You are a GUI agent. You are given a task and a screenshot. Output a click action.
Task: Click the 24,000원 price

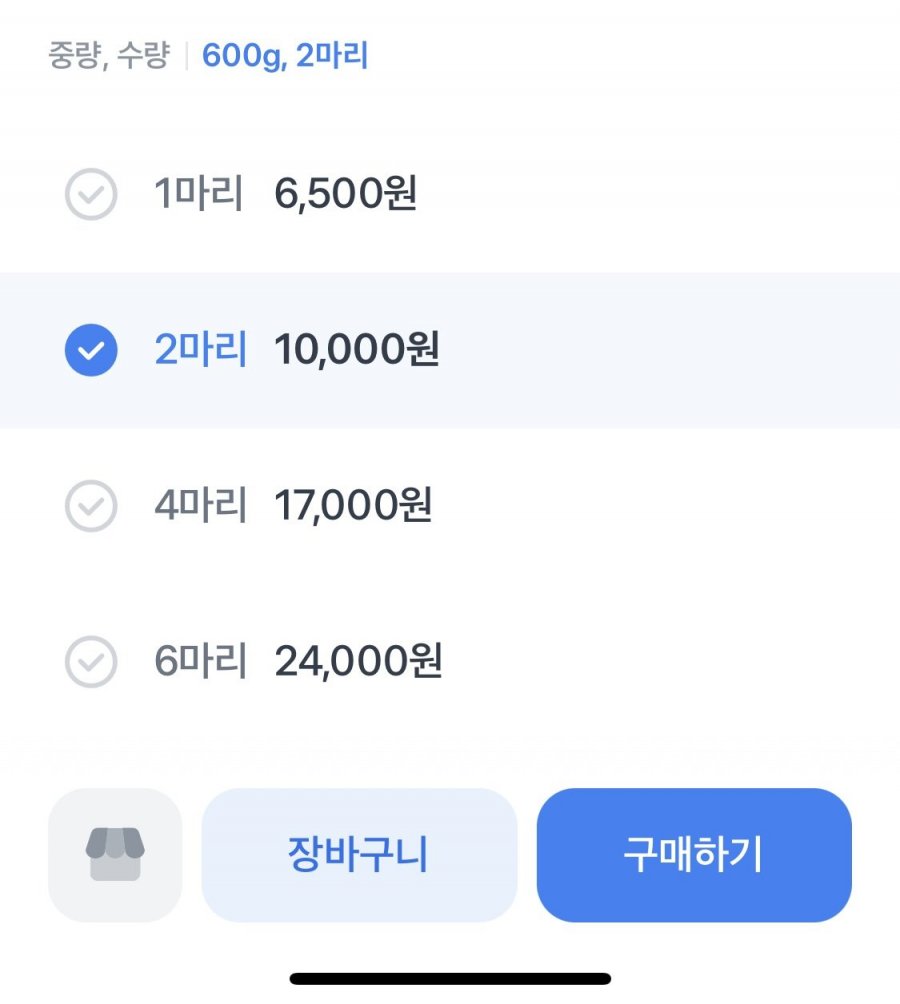358,661
